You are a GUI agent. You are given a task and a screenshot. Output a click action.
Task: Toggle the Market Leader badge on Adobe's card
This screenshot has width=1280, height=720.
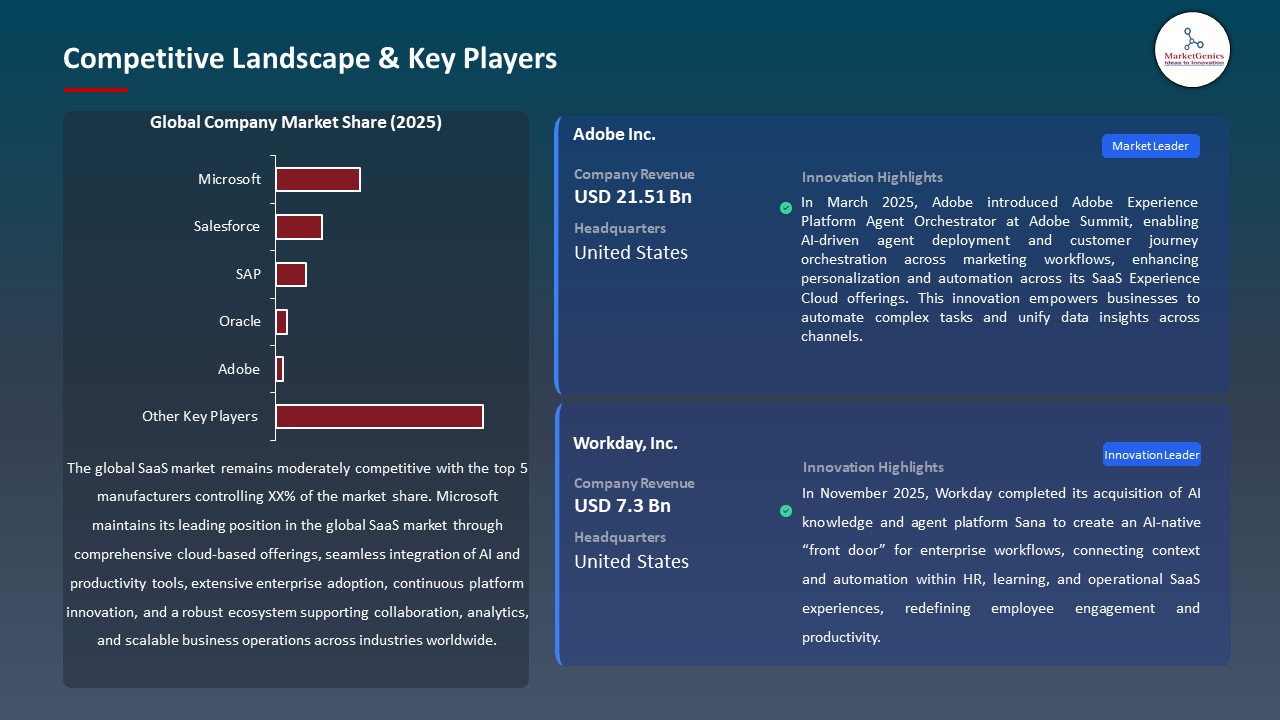[x=1150, y=145]
